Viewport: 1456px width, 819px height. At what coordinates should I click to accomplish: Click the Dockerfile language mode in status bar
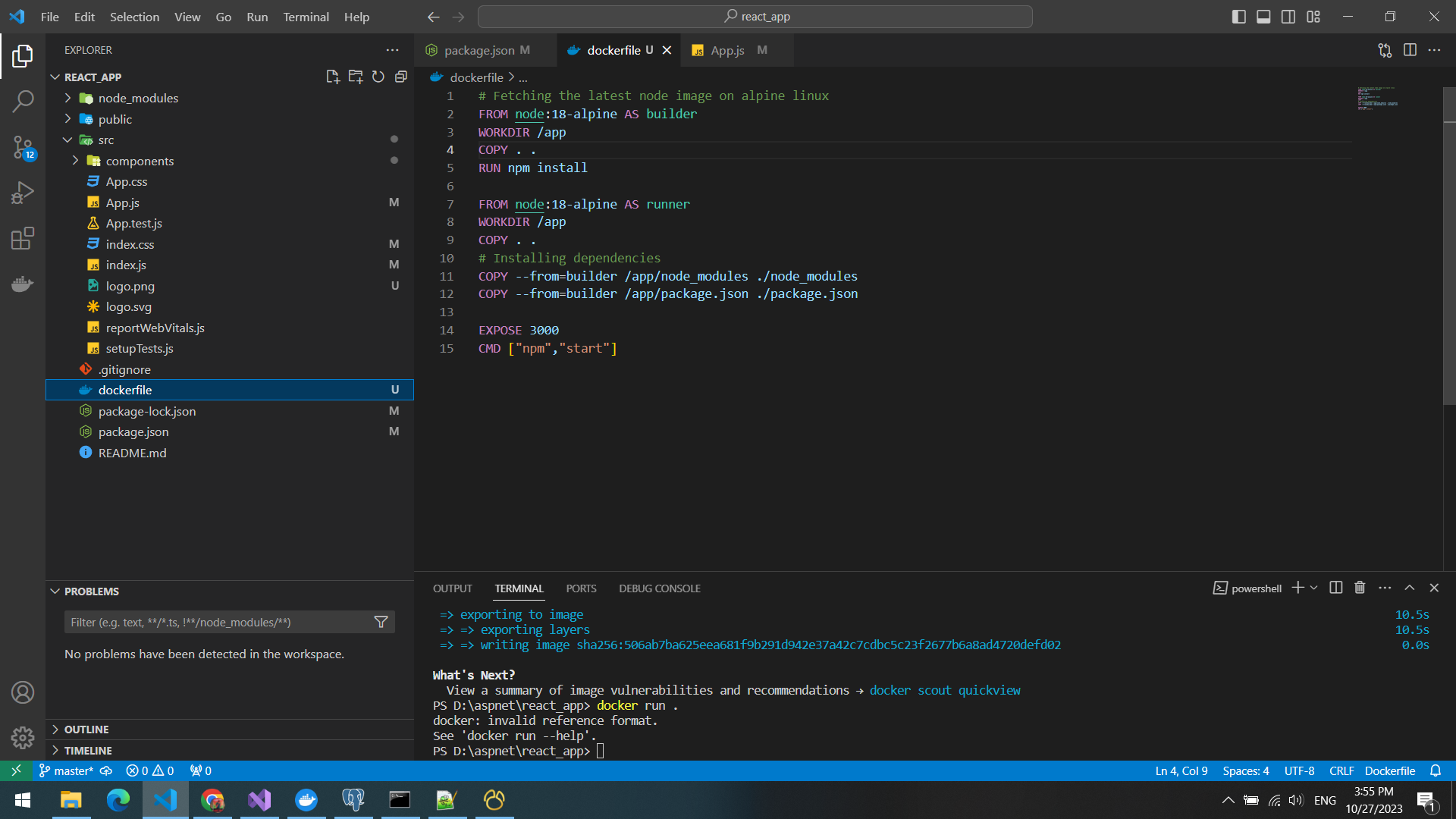[1389, 770]
